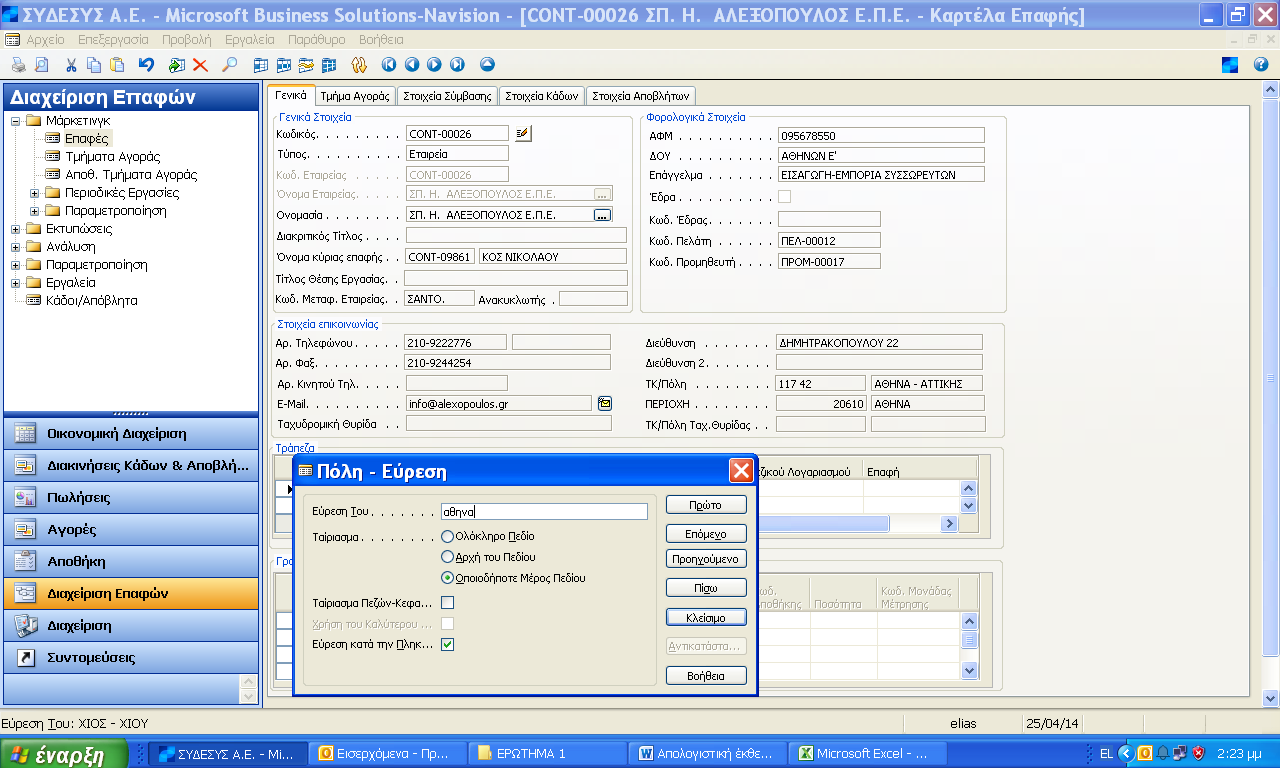Click main window vertical scrollbar down arrow
1280x768 pixels.
(x=1271, y=698)
